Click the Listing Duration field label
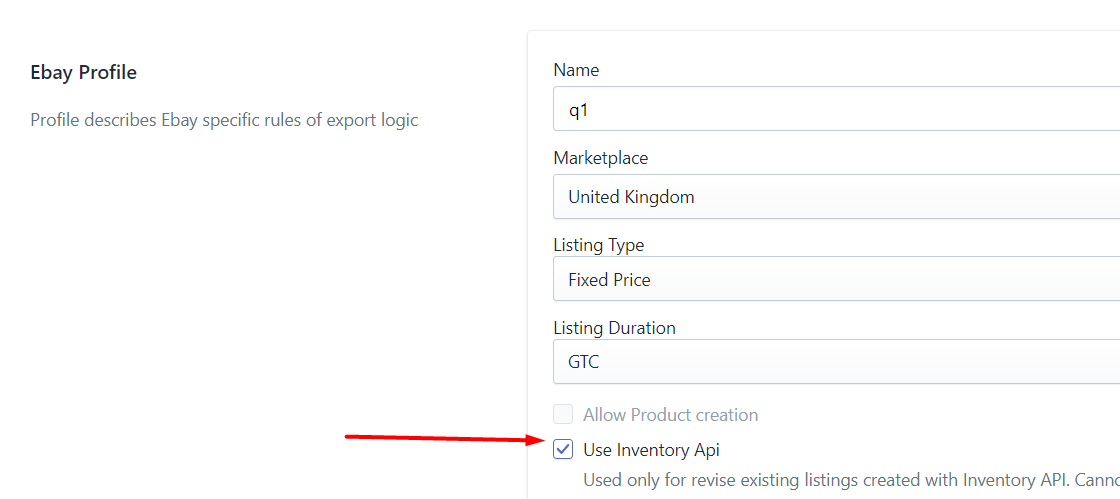This screenshot has height=499, width=1120. tap(614, 328)
